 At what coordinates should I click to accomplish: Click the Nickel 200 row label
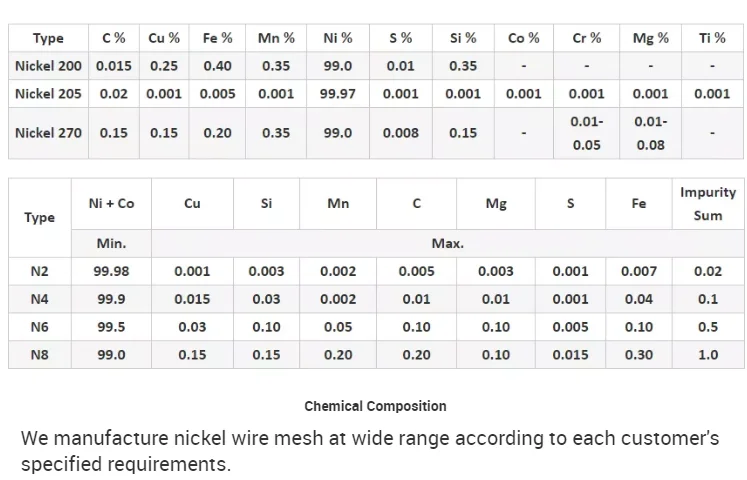(x=49, y=66)
